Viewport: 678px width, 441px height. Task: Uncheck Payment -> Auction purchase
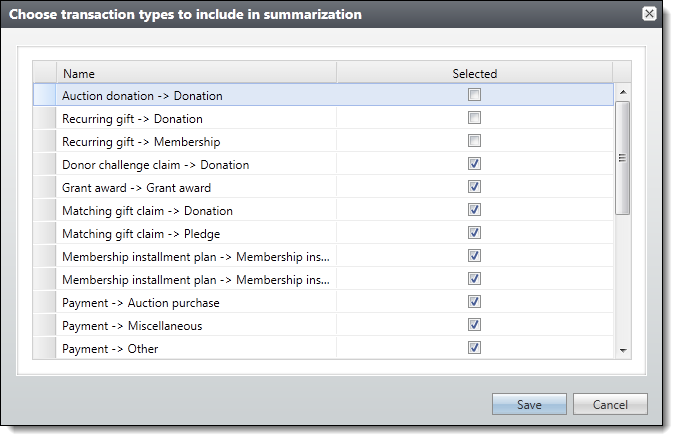[x=474, y=301]
